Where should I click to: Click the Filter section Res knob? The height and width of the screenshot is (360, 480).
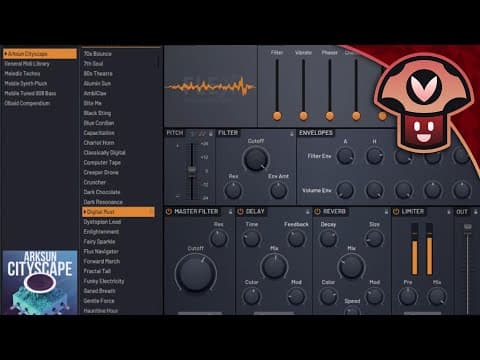pyautogui.click(x=233, y=190)
